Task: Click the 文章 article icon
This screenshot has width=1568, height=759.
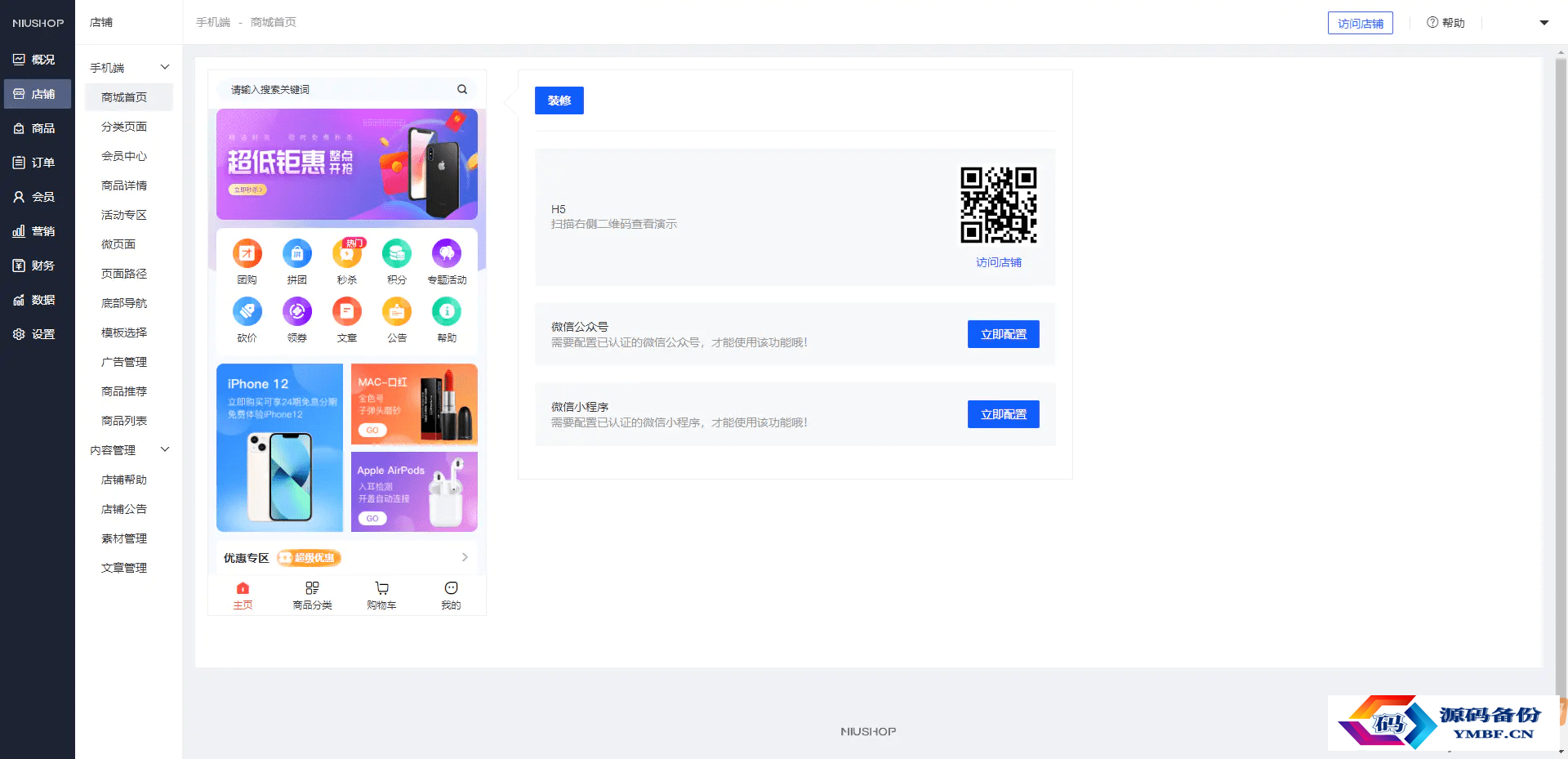Action: [347, 311]
